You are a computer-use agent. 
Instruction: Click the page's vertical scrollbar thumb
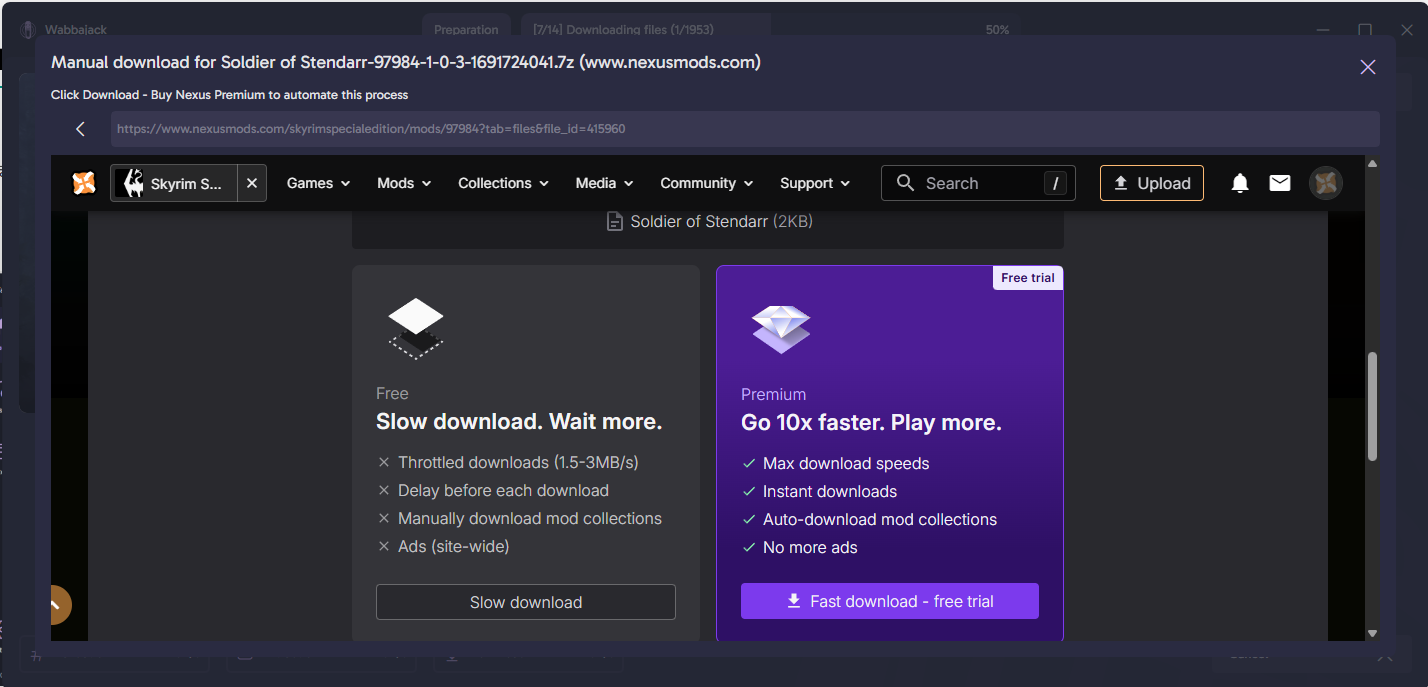[x=1372, y=407]
